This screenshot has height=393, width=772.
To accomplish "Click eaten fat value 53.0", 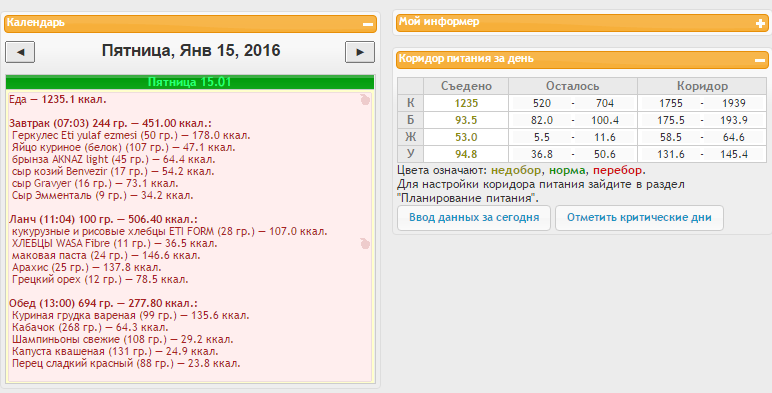I will [x=466, y=137].
